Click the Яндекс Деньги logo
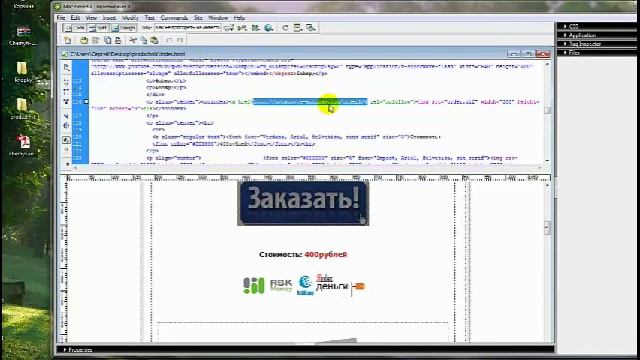This screenshot has height=360, width=640. (x=331, y=283)
